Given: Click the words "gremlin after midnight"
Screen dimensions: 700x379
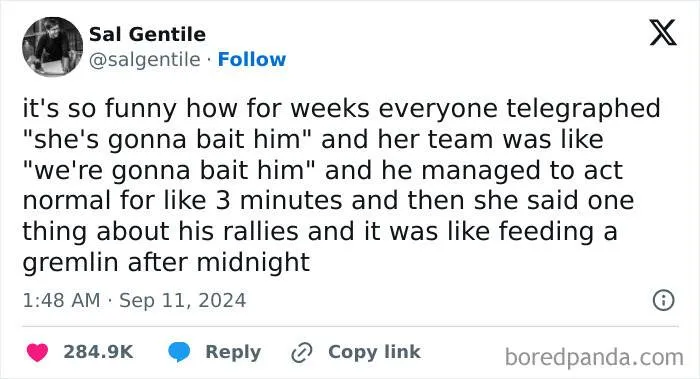Looking at the screenshot, I should tap(166, 262).
